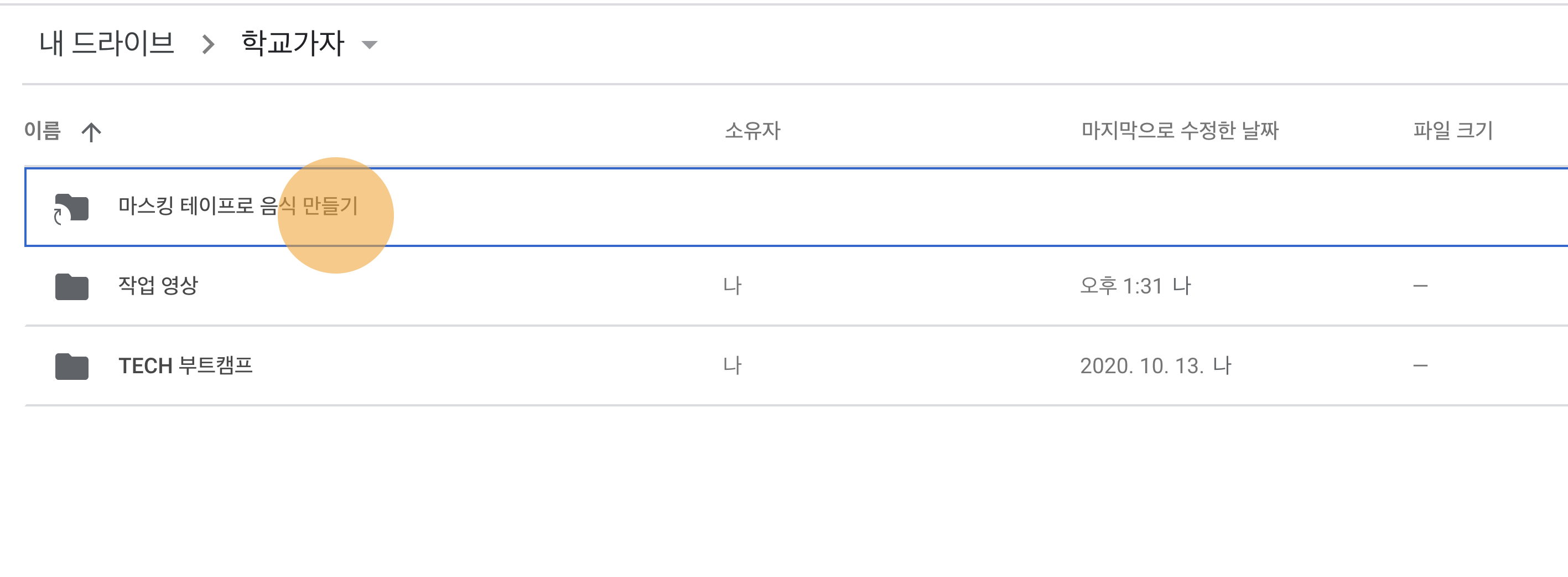Click the TECH 부트캠프 folder icon
The height and width of the screenshot is (577, 1568).
point(72,366)
